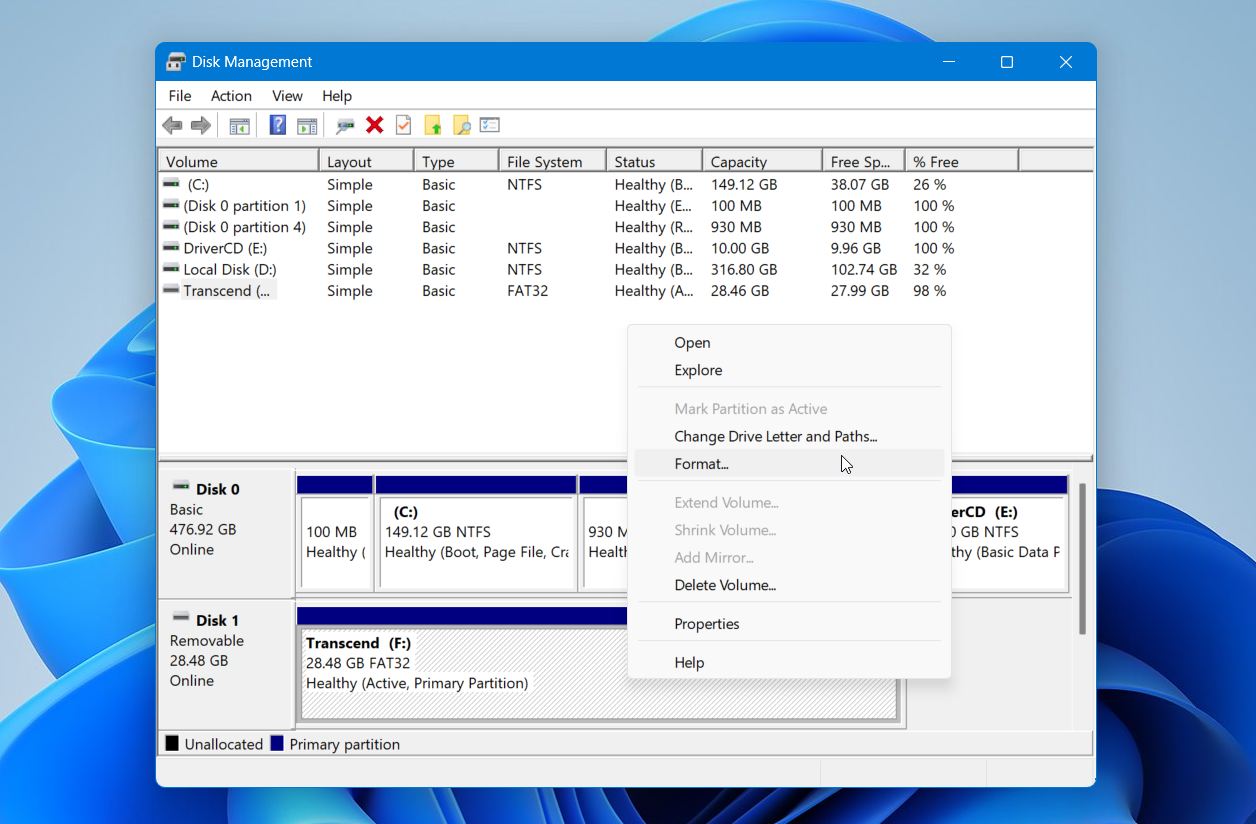
Task: Click the "316.80 GB" capacity cell
Action: [x=744, y=270]
